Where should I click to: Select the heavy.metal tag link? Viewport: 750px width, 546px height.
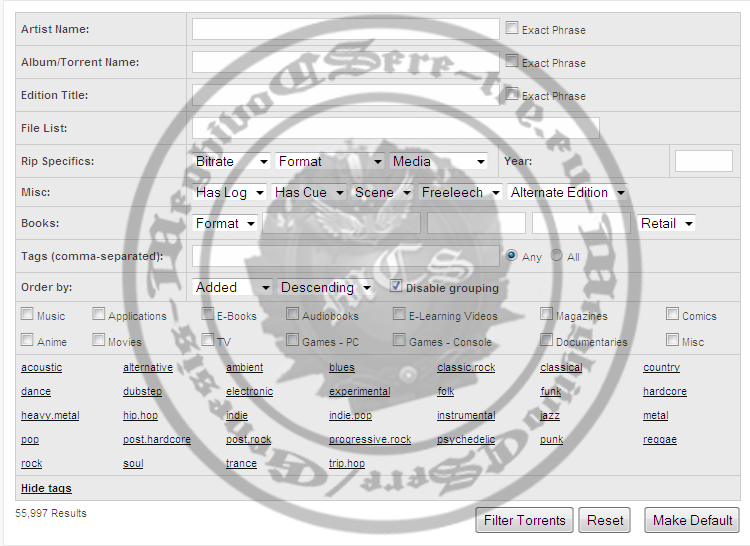[x=50, y=415]
